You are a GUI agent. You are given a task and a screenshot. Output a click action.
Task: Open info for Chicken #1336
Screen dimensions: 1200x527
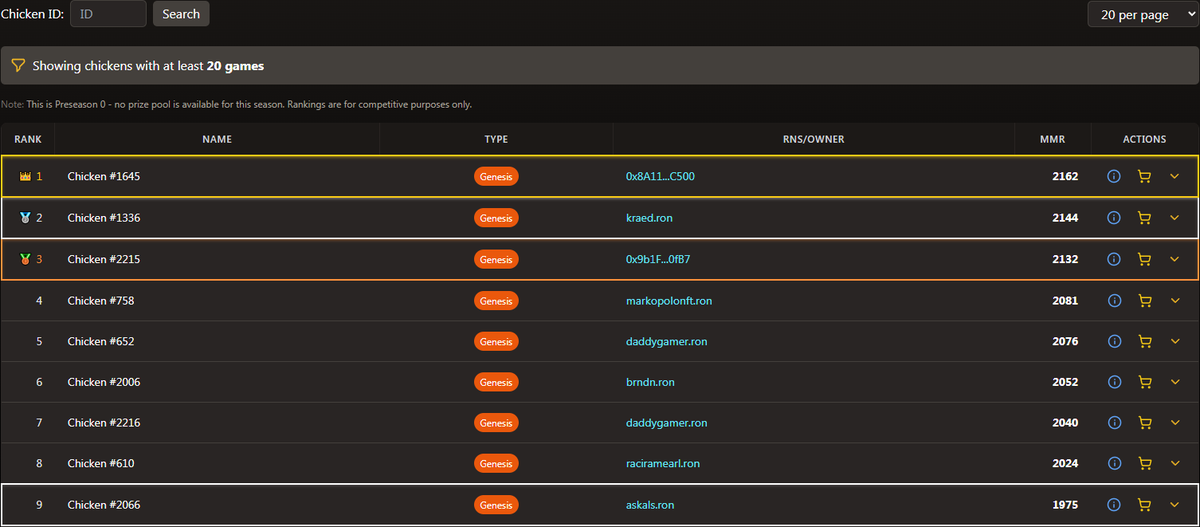pyautogui.click(x=1114, y=218)
